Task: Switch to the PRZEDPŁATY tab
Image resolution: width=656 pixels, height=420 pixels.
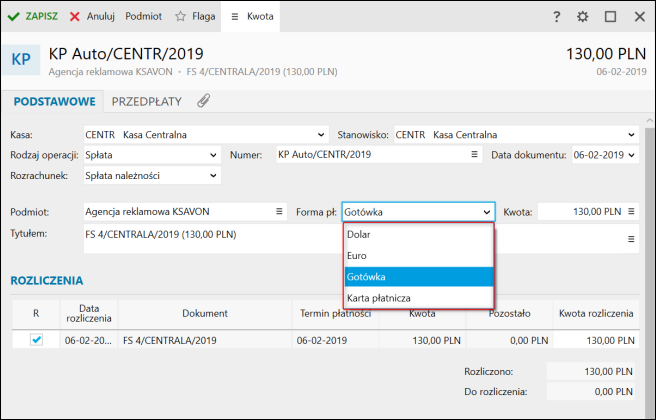Action: (x=146, y=101)
